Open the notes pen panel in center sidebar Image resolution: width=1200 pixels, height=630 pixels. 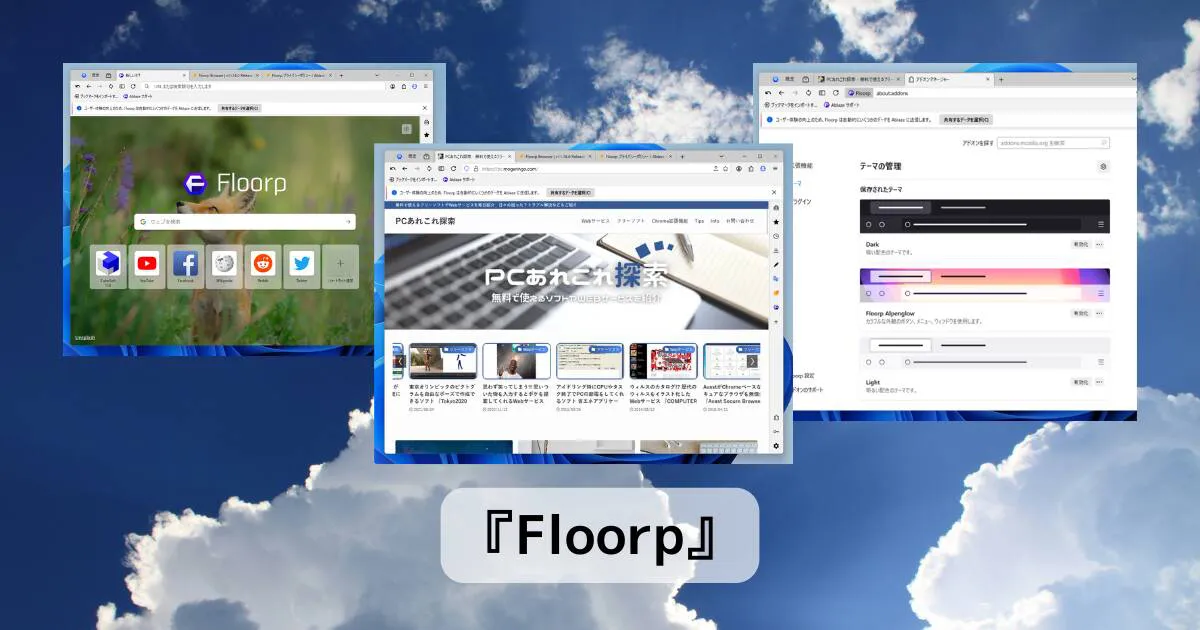776,264
